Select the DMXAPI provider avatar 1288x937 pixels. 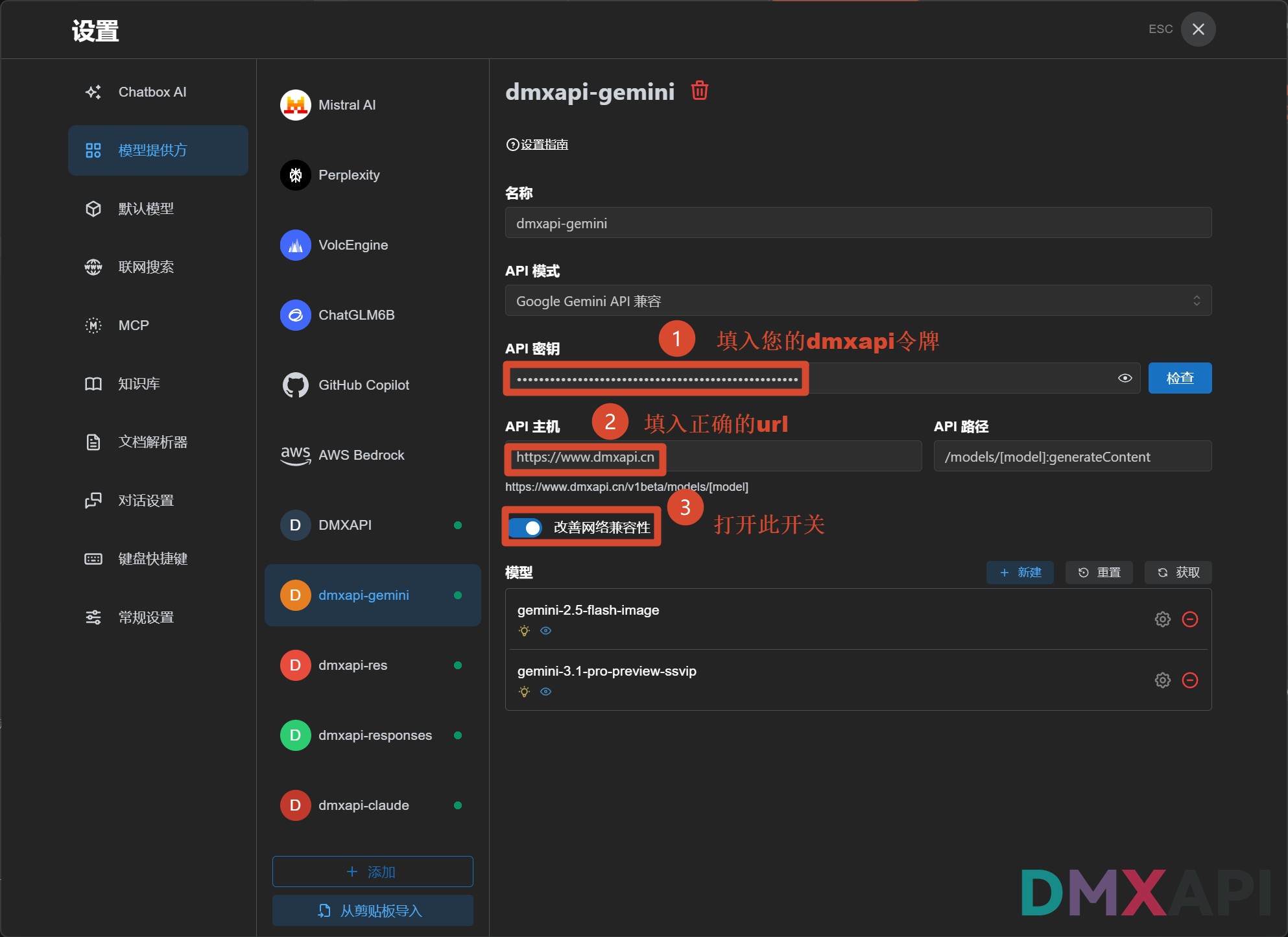[x=296, y=525]
